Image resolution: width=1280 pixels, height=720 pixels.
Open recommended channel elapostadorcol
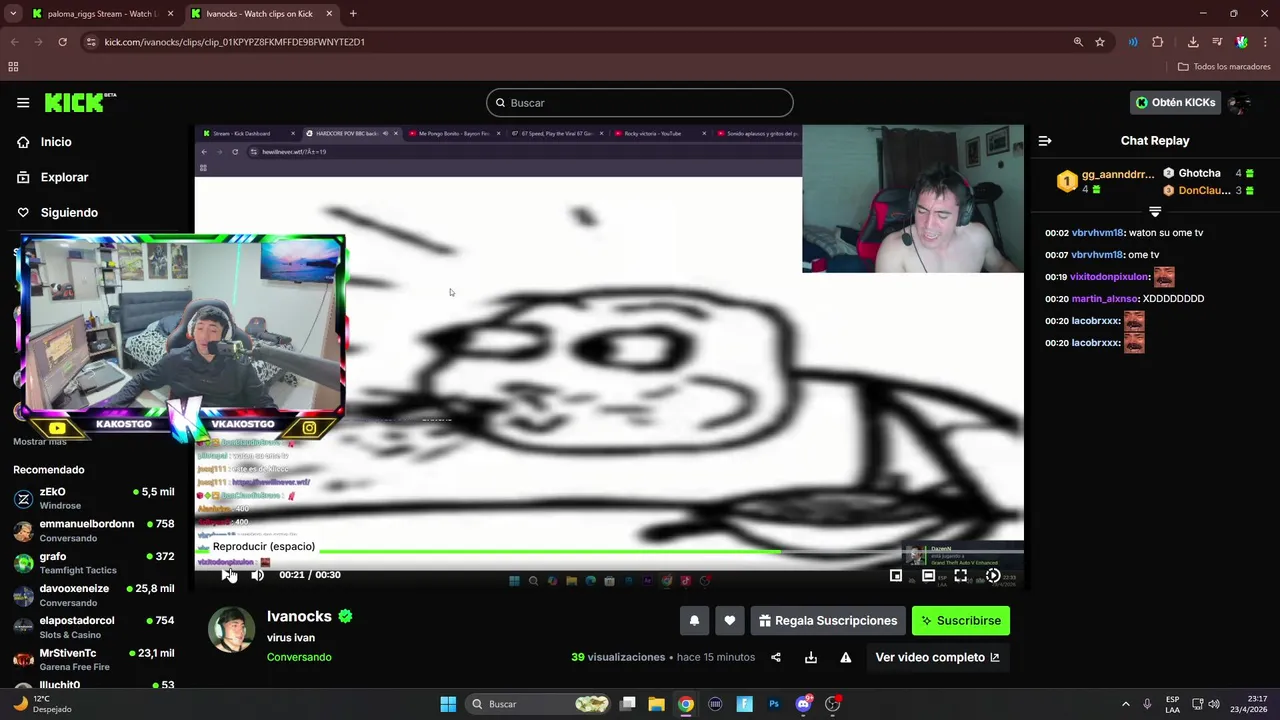pyautogui.click(x=93, y=627)
